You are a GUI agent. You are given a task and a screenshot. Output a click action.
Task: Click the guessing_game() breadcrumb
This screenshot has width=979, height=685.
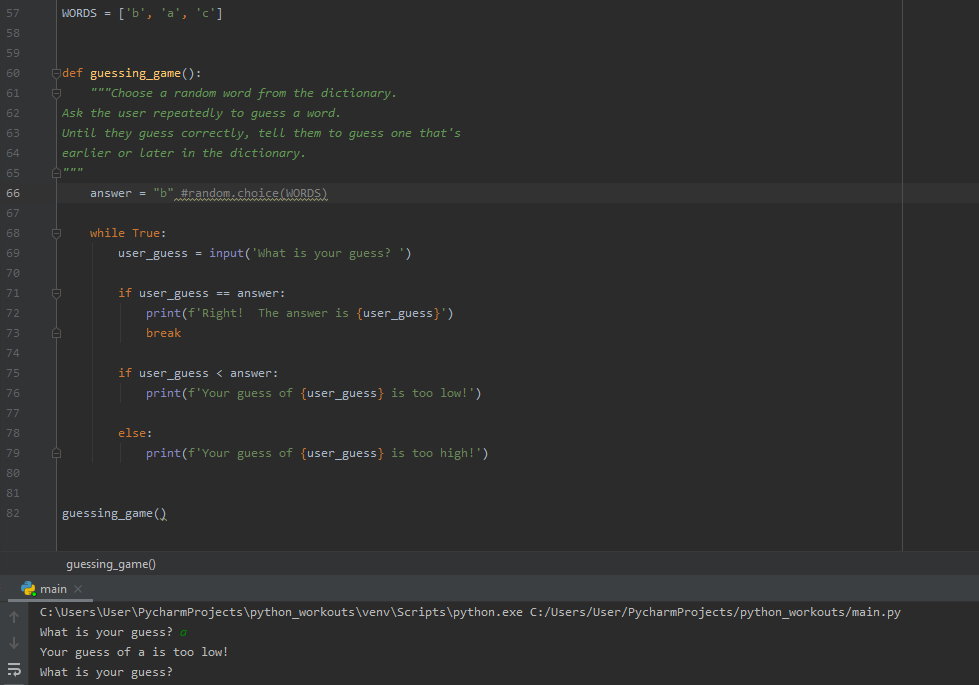[x=111, y=564]
